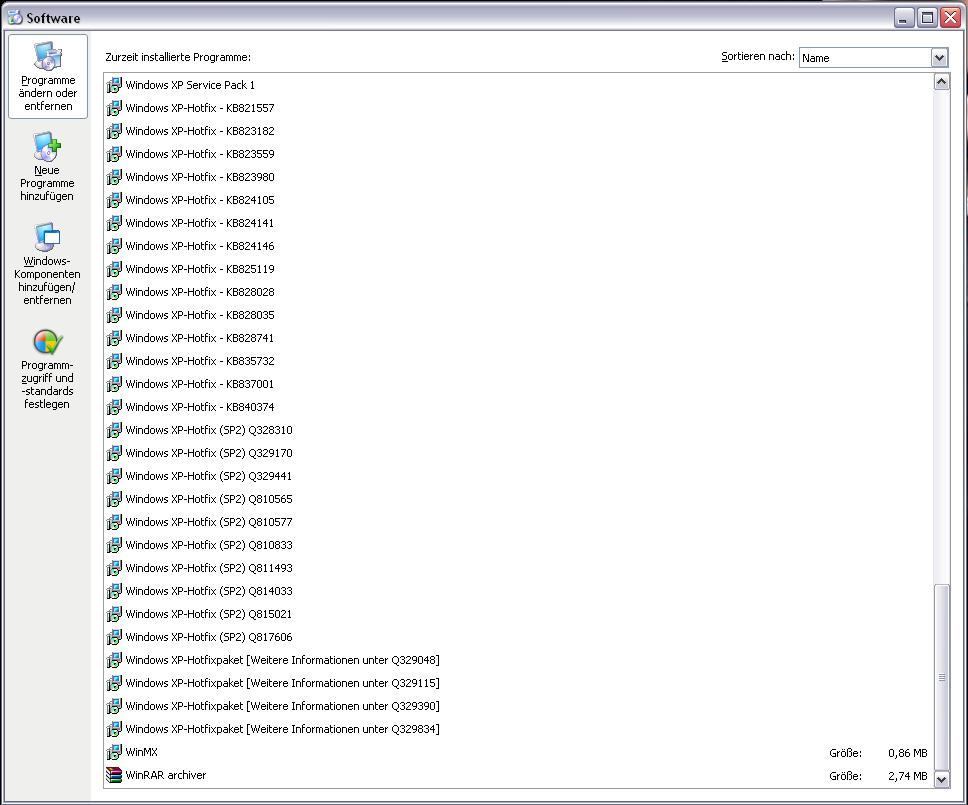Select Windows XP-Hotfix (SP2) Q810565 entry

click(209, 499)
